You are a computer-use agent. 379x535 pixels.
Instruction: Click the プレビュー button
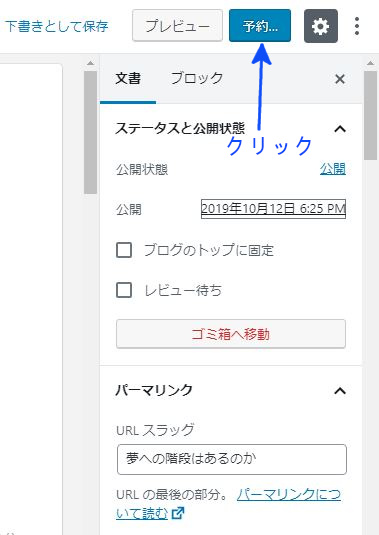click(177, 26)
